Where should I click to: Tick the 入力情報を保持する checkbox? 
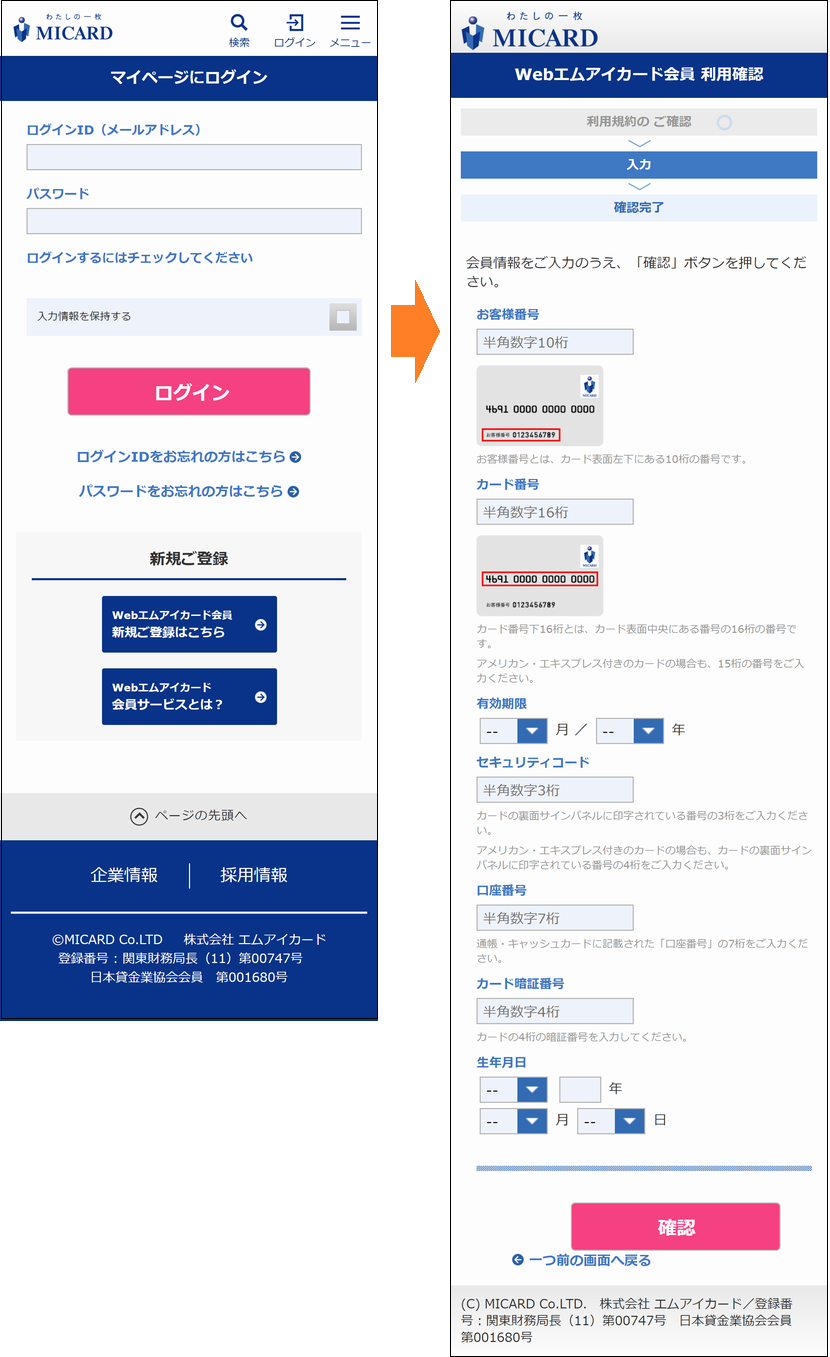[x=343, y=317]
